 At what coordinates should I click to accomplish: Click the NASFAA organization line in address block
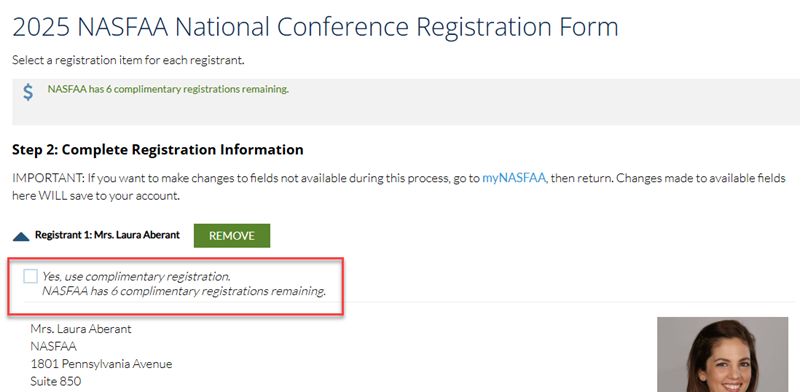coord(54,347)
